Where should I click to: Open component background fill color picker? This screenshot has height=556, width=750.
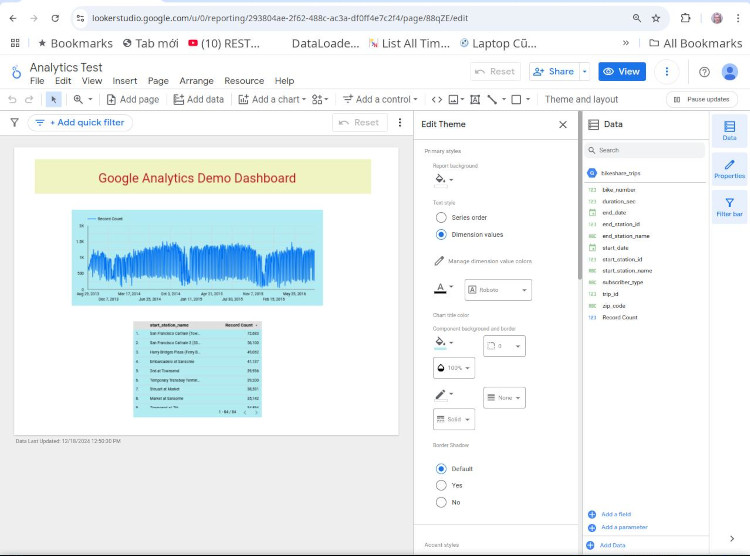443,343
